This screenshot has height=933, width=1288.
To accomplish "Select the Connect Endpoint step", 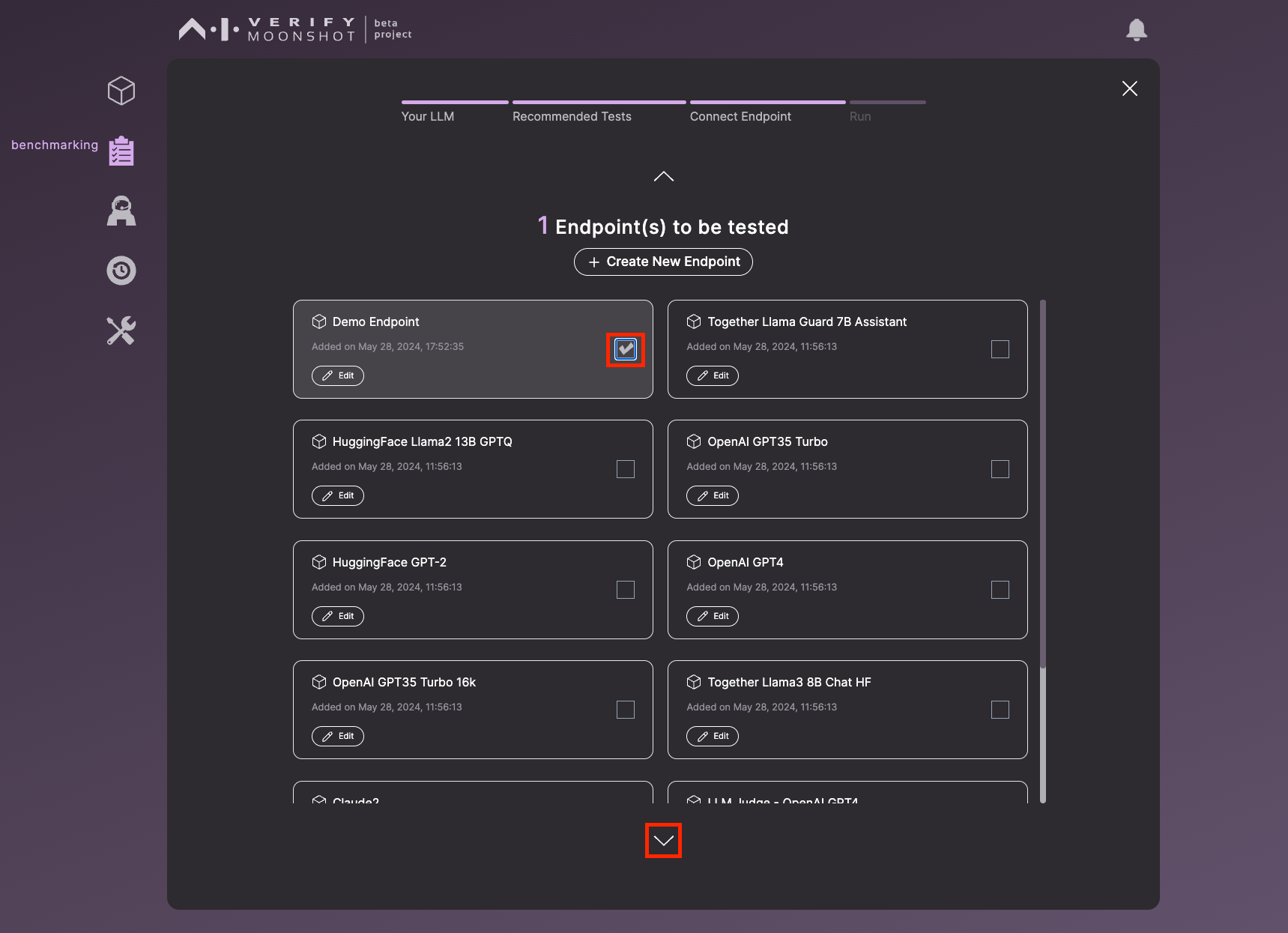I will click(740, 116).
